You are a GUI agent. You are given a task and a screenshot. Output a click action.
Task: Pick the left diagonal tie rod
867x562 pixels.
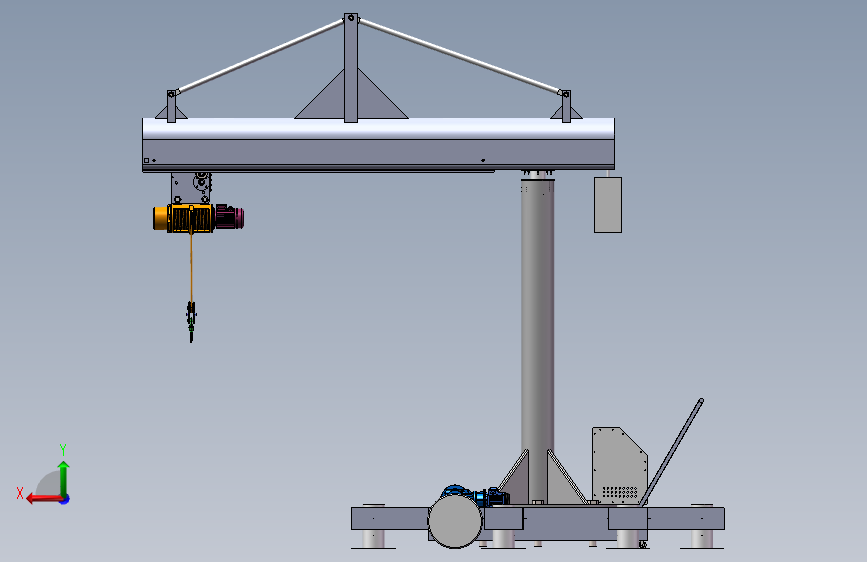(x=260, y=56)
